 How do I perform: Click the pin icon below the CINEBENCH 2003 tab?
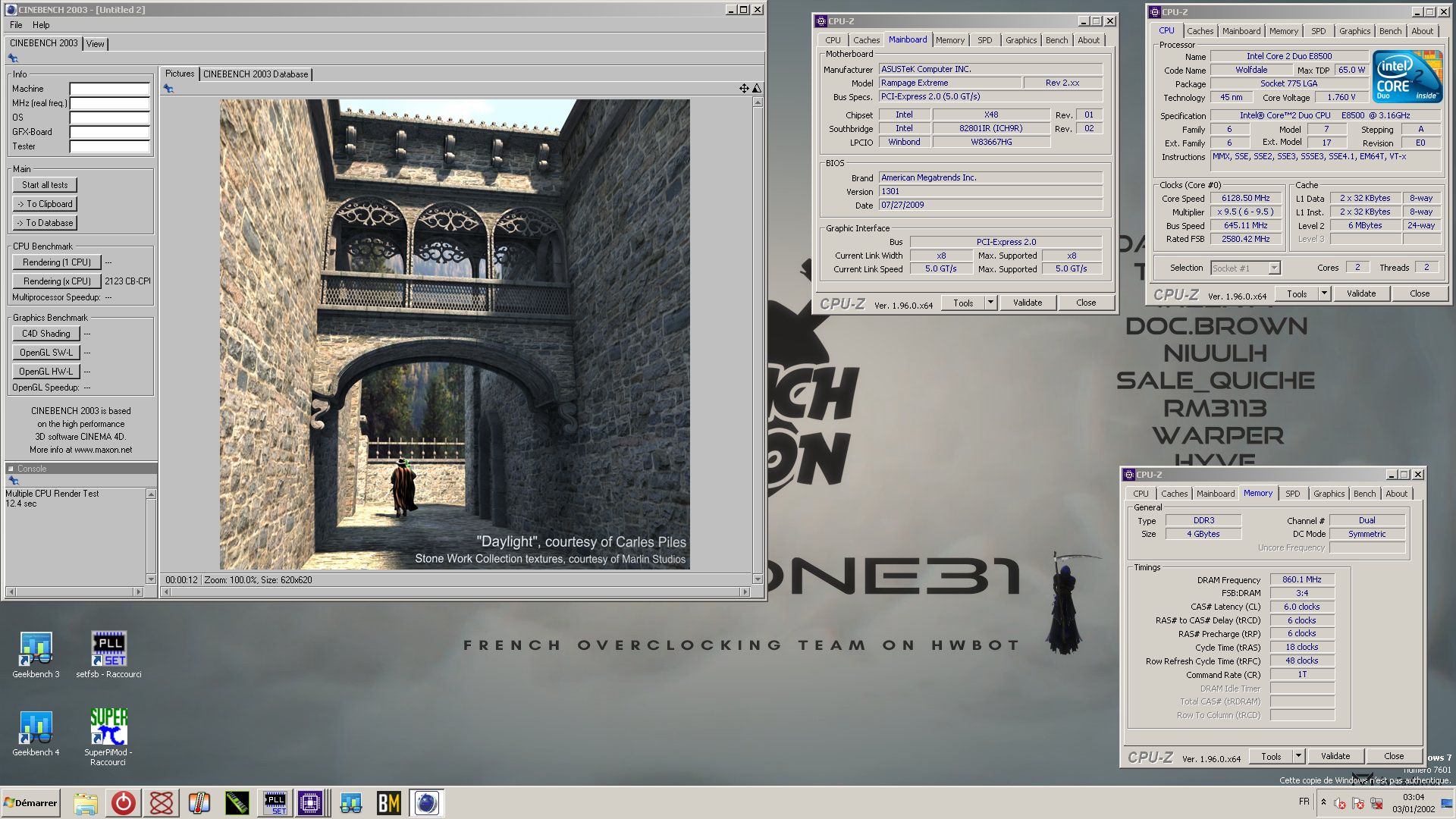tap(13, 58)
